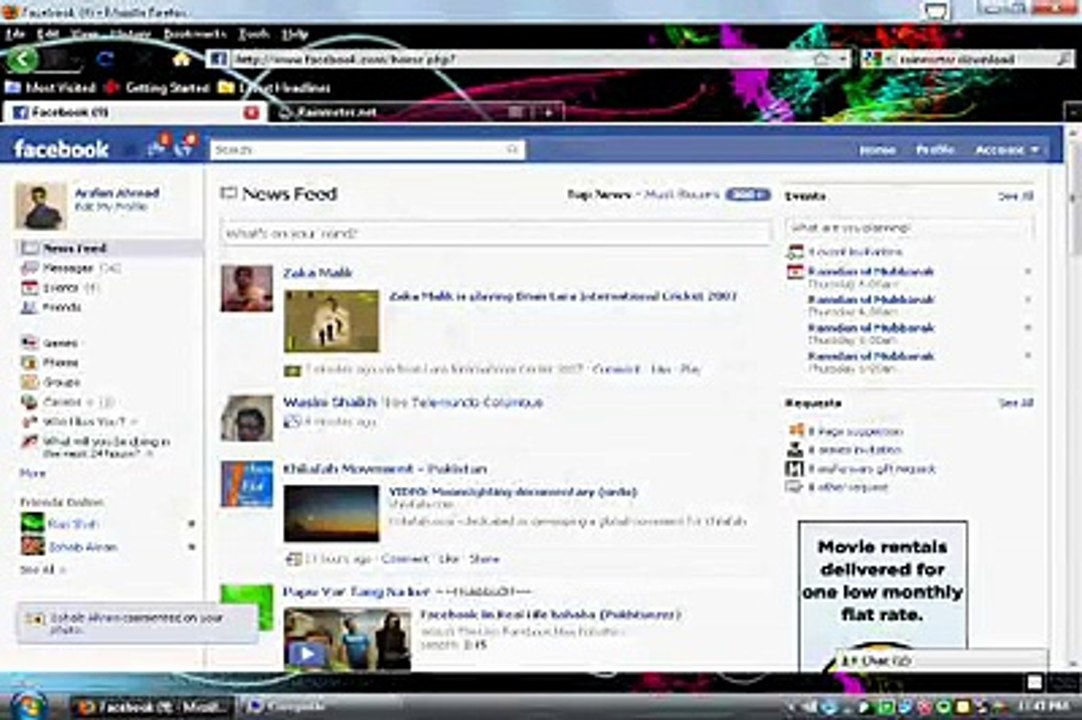
Task: Reload the page with the refresh icon
Action: click(x=105, y=59)
